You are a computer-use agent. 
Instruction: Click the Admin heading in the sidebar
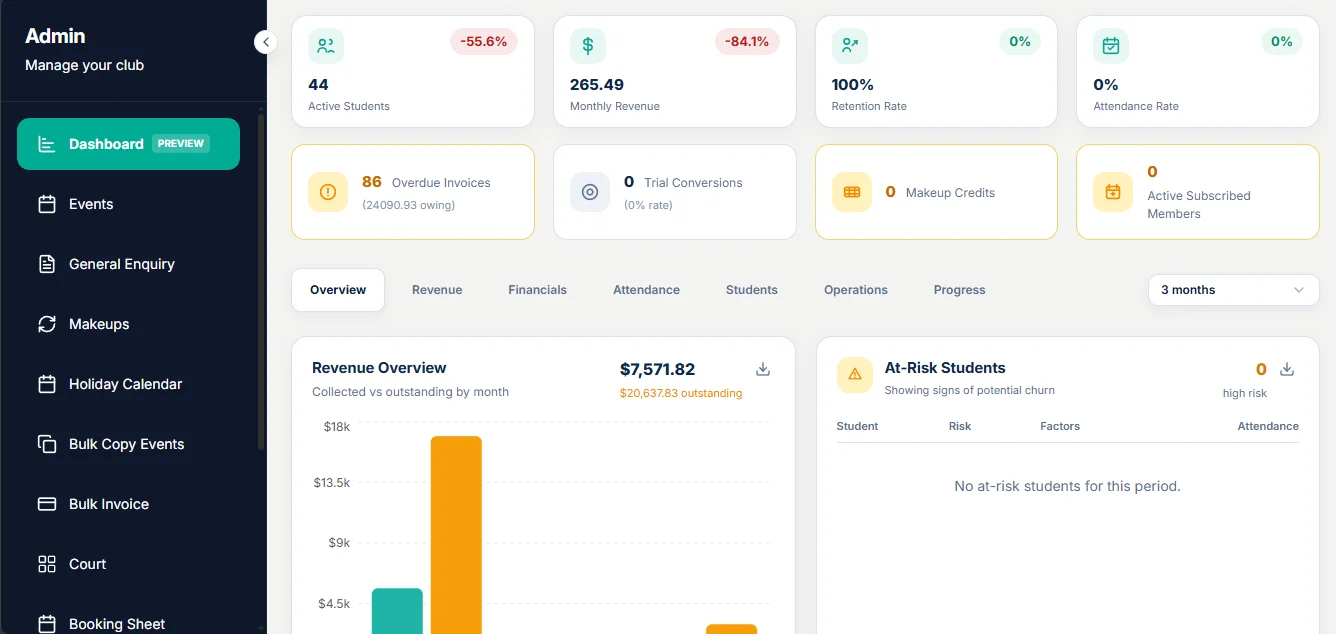point(55,36)
